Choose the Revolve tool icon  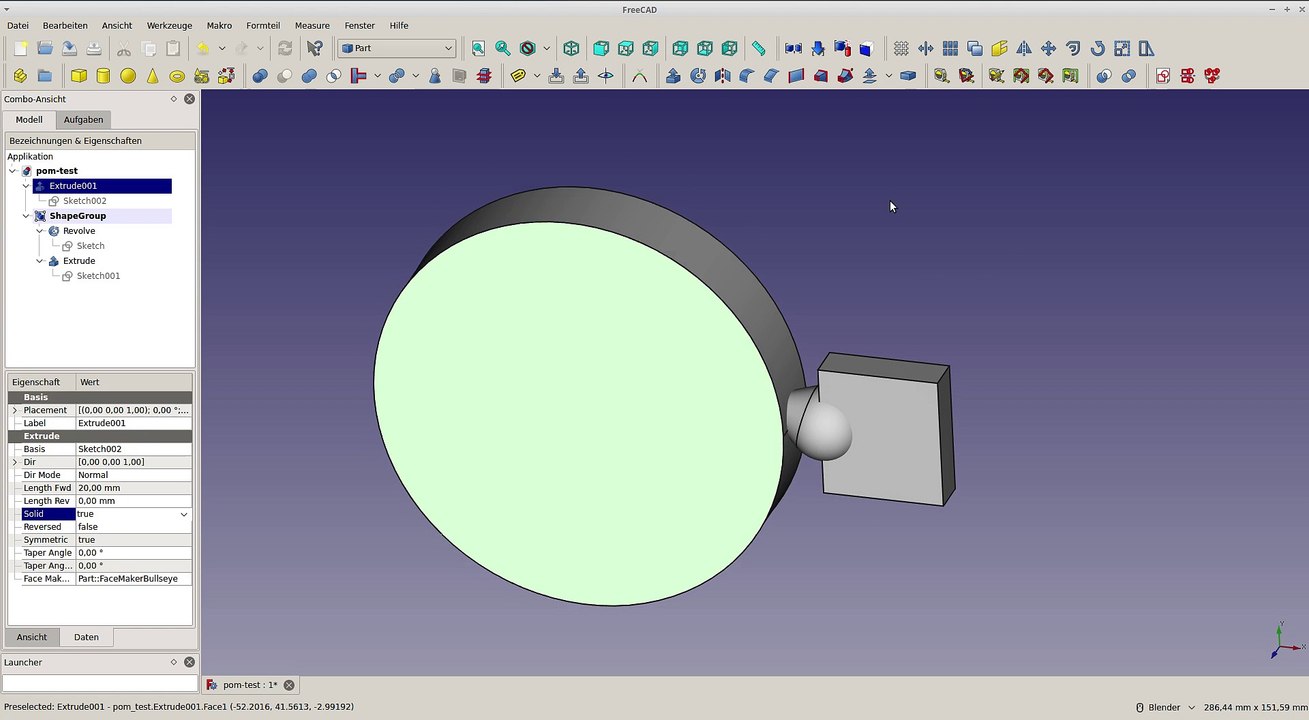pos(698,76)
